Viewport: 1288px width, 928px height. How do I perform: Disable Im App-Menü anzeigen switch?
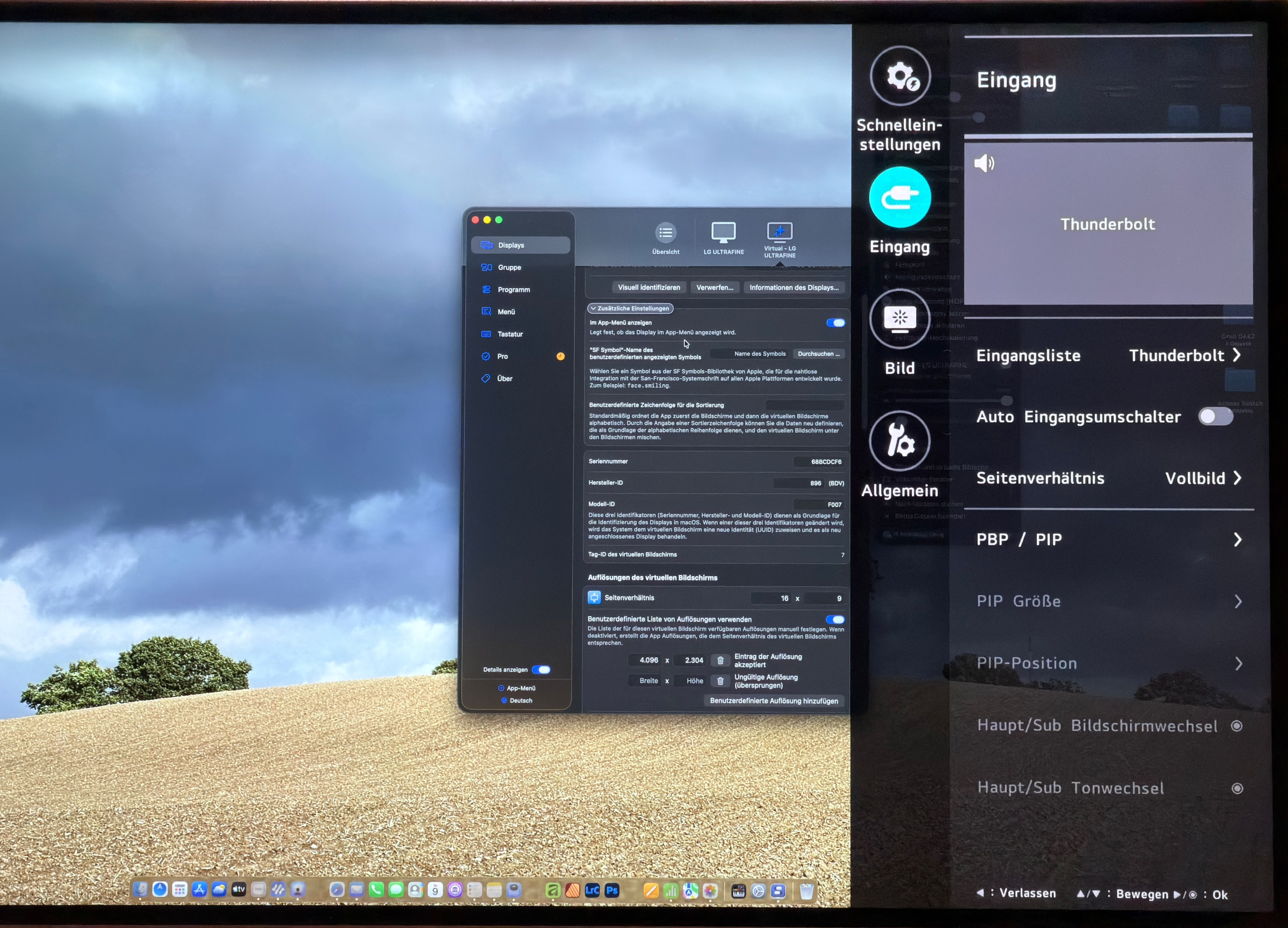point(835,323)
